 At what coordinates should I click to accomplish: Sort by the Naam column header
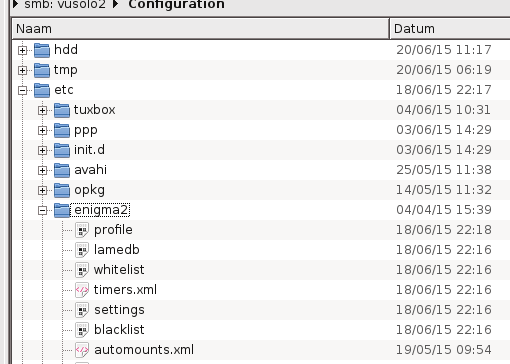click(200, 29)
